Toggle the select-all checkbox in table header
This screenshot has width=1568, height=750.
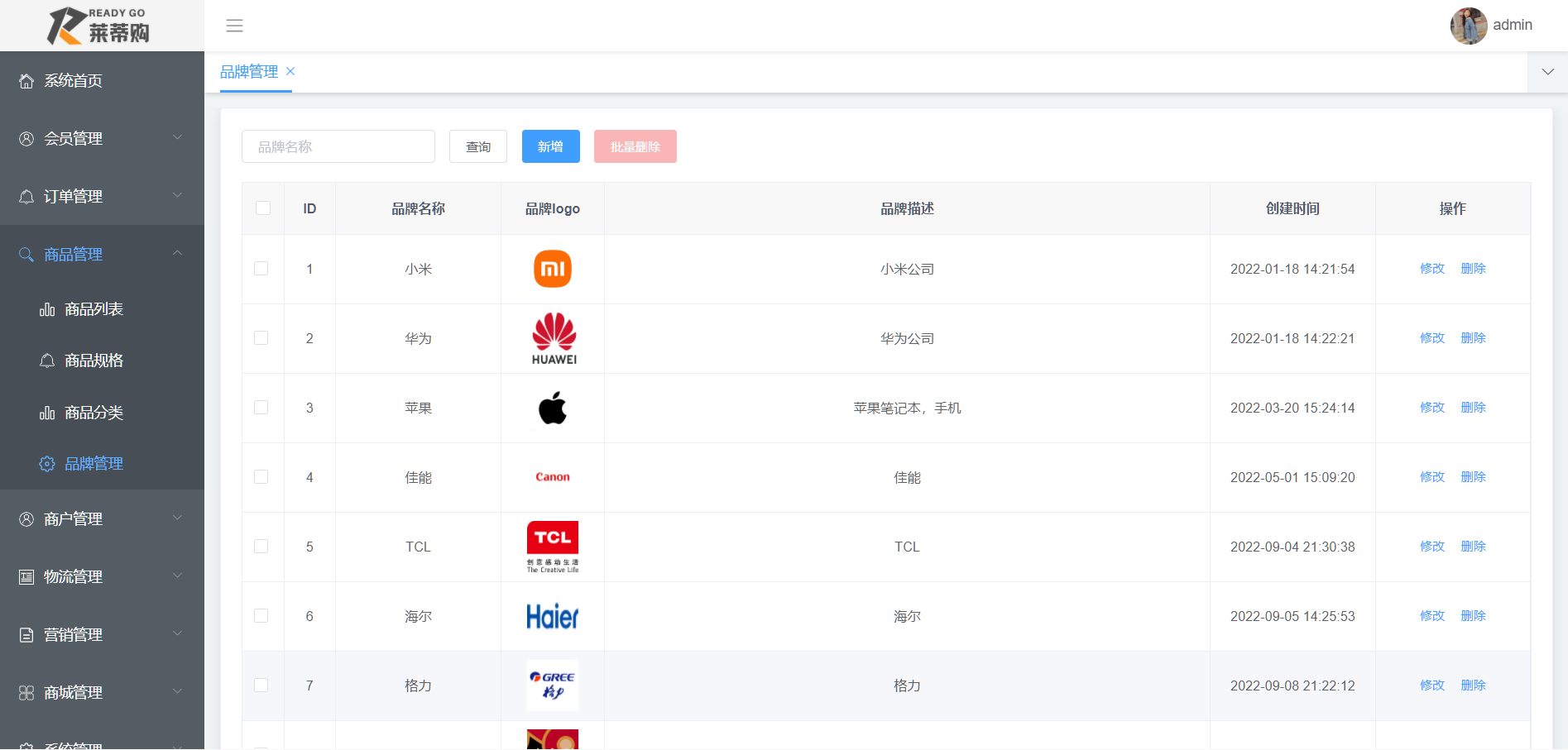(263, 208)
